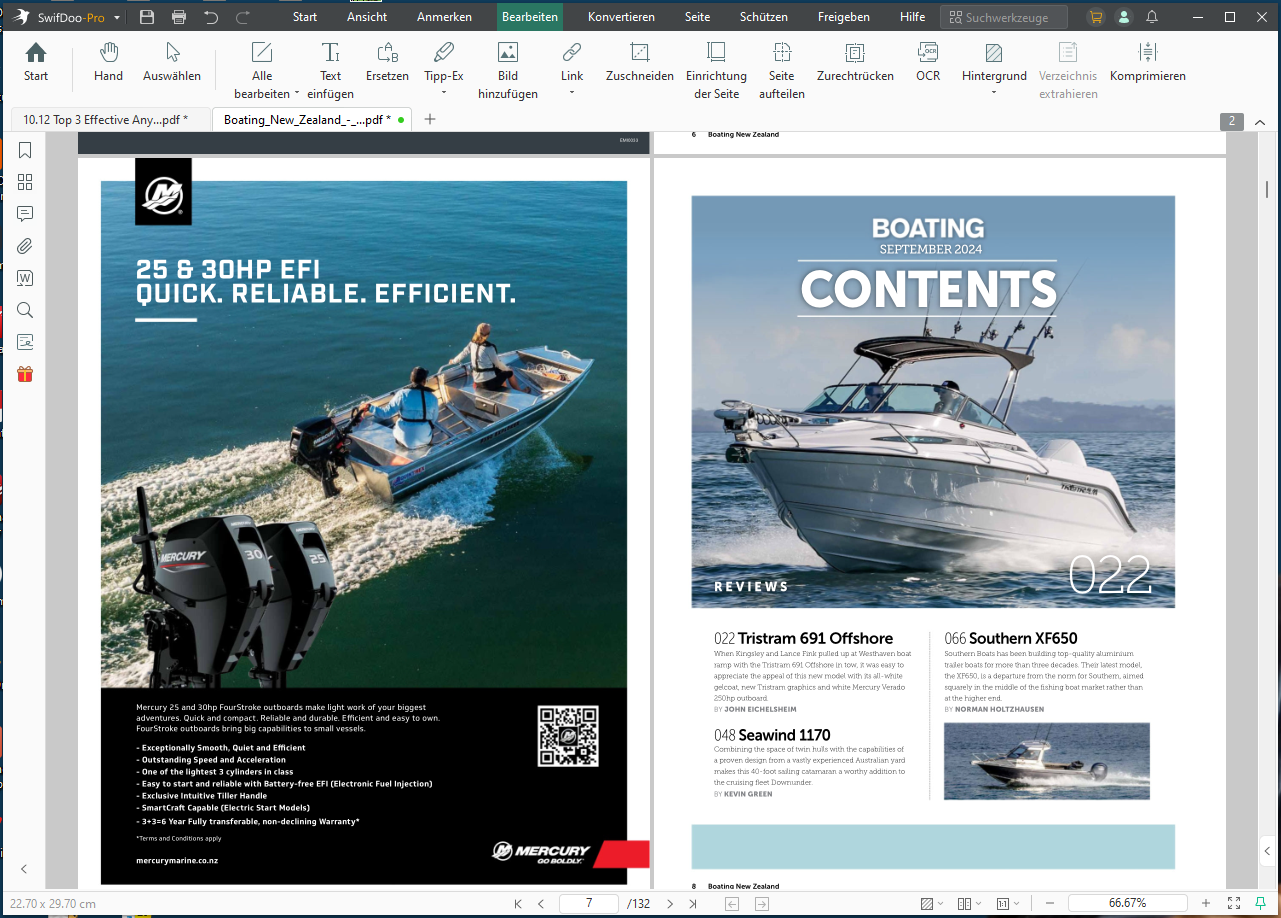Click the signature sidebar icon

pyautogui.click(x=25, y=342)
